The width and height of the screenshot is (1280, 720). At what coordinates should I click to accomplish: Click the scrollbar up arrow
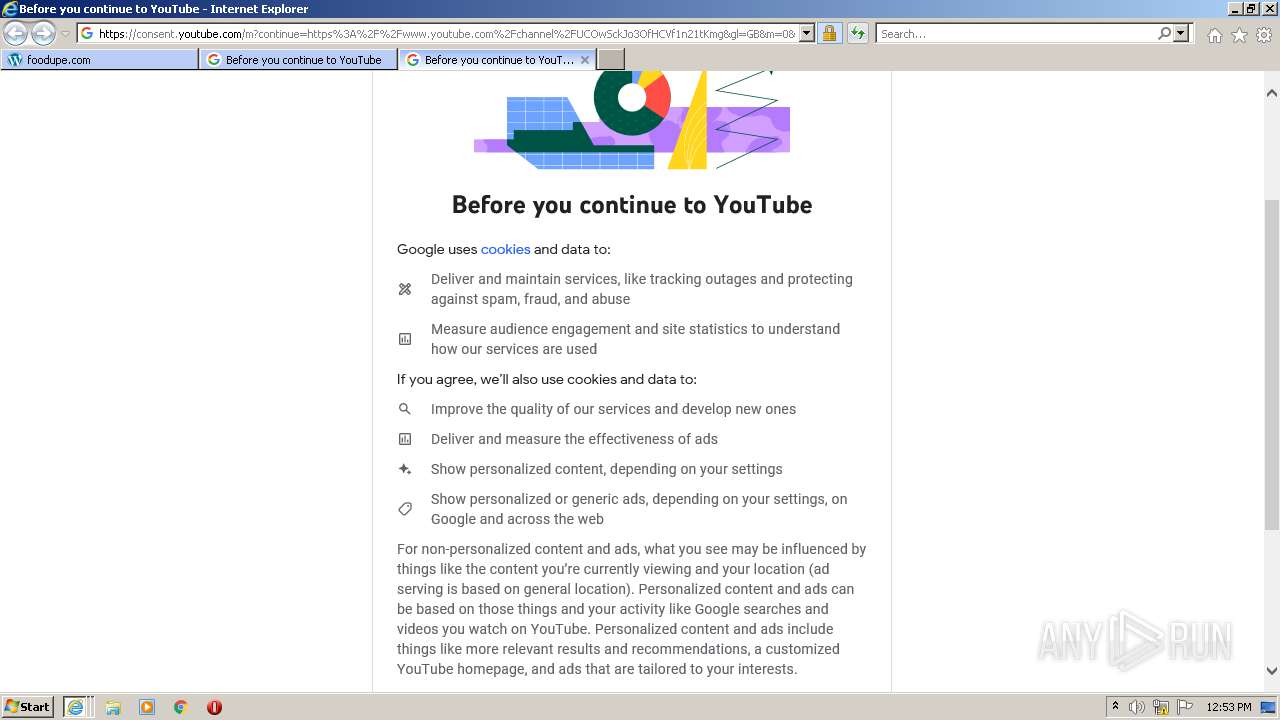[1272, 93]
